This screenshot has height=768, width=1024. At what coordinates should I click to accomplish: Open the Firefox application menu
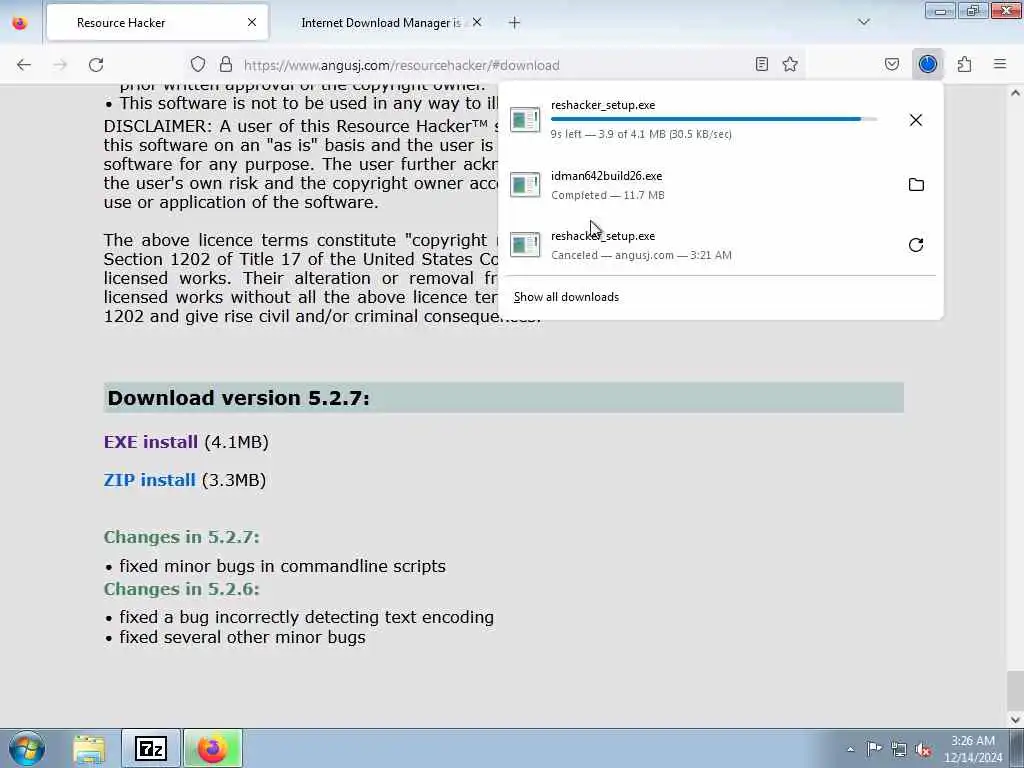[1000, 64]
